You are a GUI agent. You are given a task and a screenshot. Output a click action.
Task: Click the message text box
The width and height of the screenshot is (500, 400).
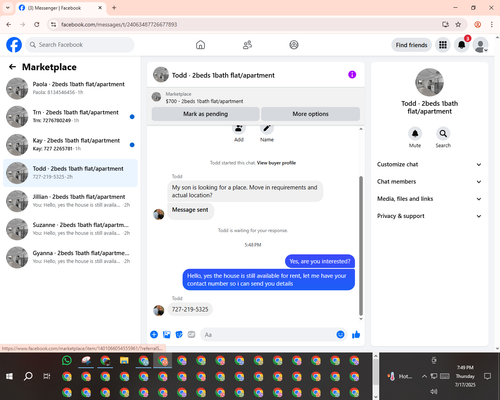pos(273,334)
